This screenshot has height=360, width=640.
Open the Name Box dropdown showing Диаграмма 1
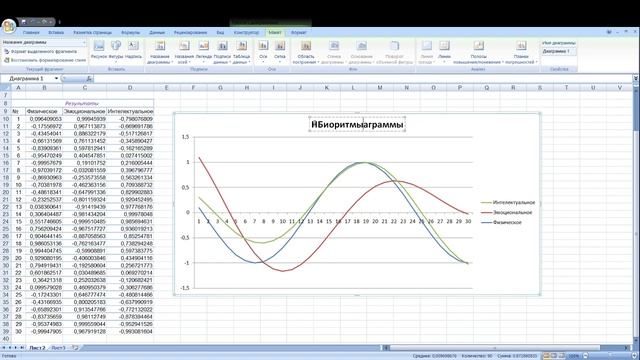point(56,78)
